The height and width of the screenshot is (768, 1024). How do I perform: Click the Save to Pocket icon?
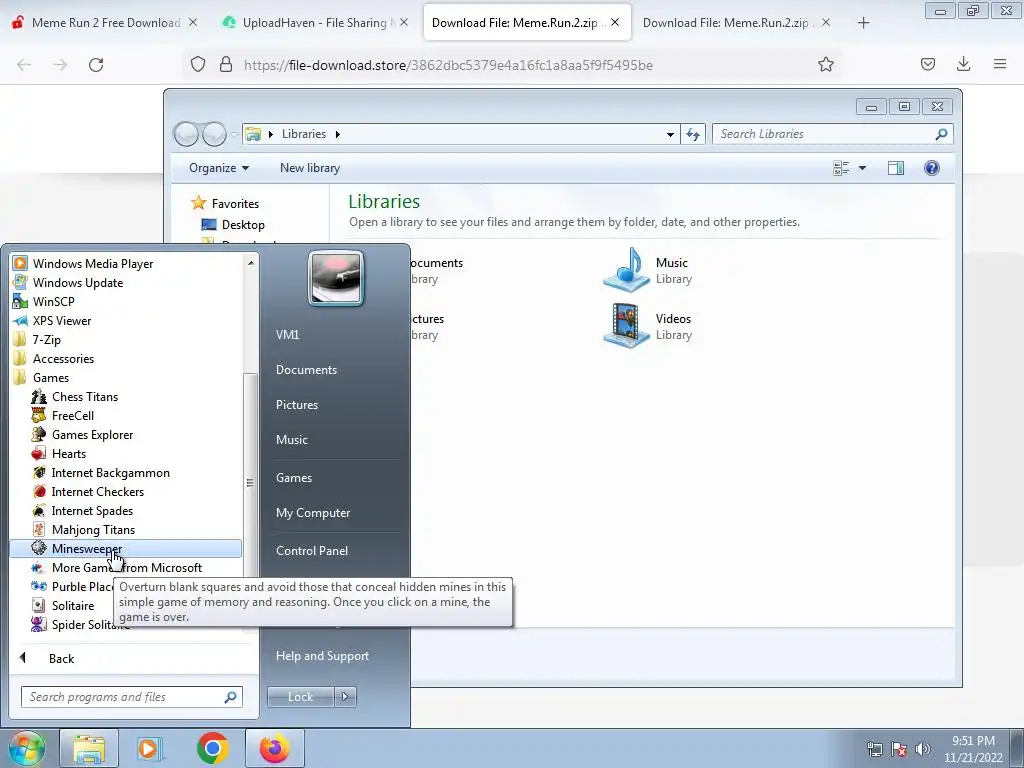coord(927,64)
